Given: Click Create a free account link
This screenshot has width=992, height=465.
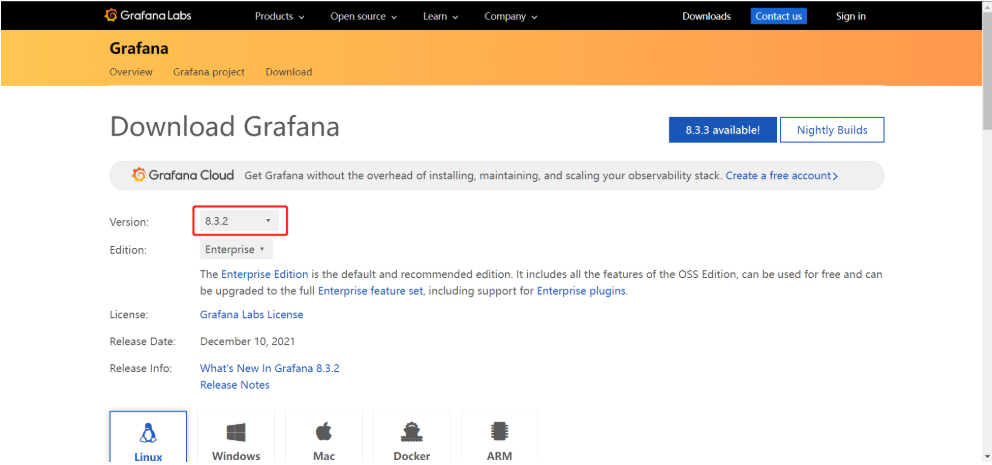Looking at the screenshot, I should pos(782,175).
